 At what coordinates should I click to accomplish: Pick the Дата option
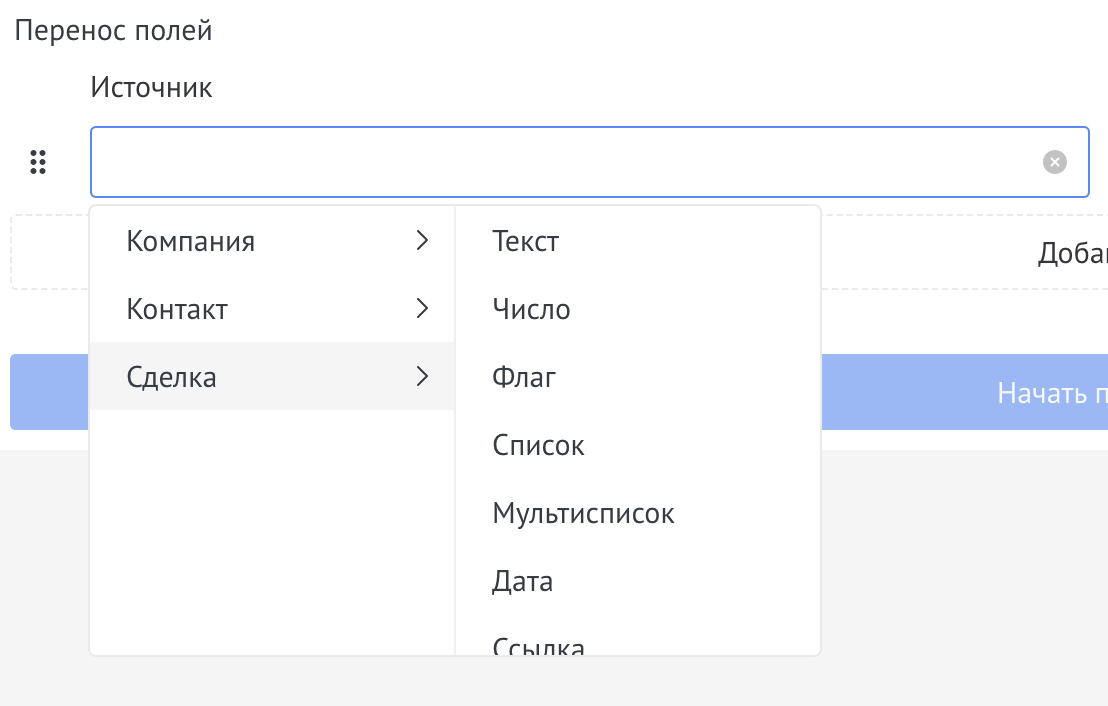[522, 580]
